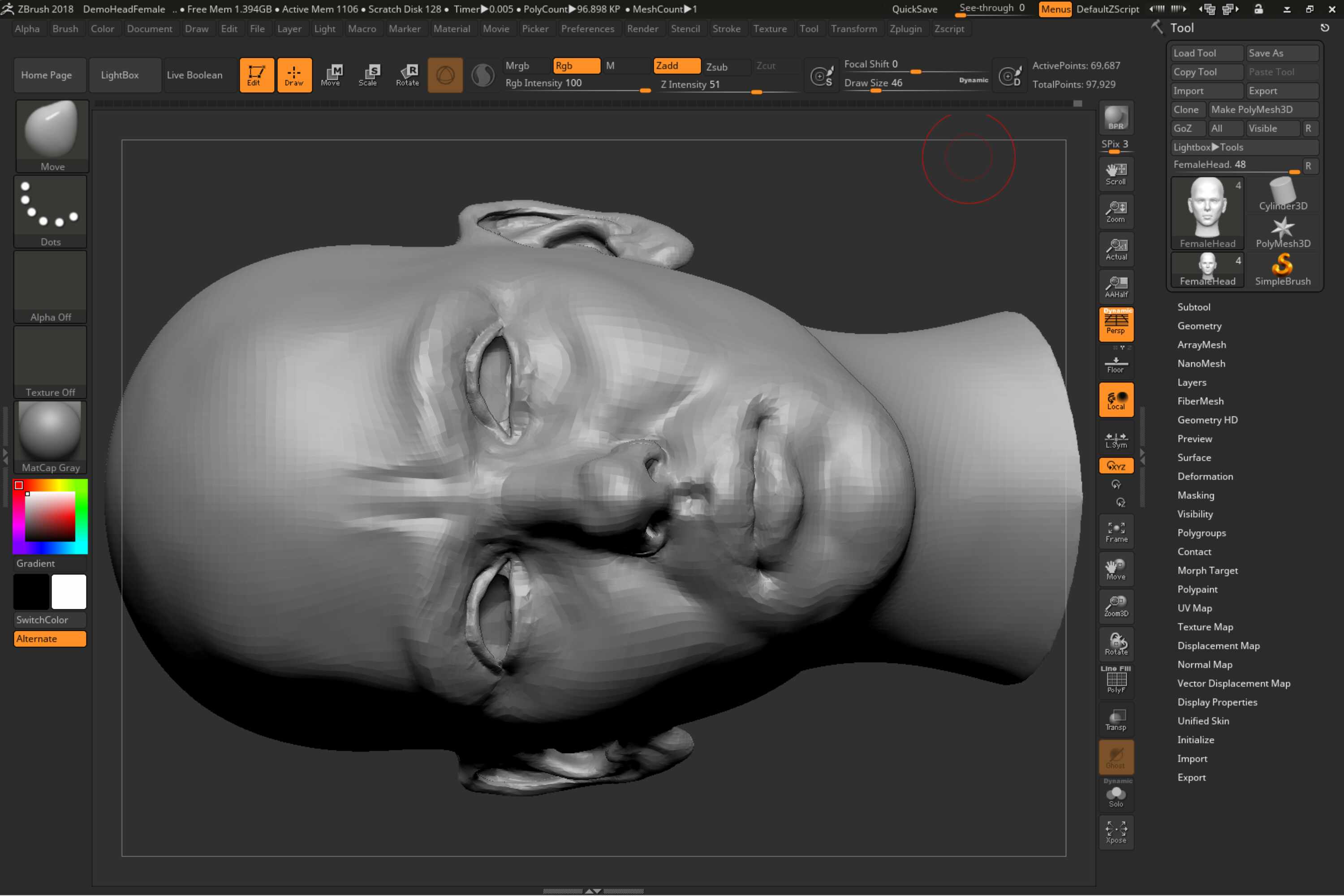Expand the Geometry section
Screen dimensions: 1344x896
pyautogui.click(x=1199, y=326)
